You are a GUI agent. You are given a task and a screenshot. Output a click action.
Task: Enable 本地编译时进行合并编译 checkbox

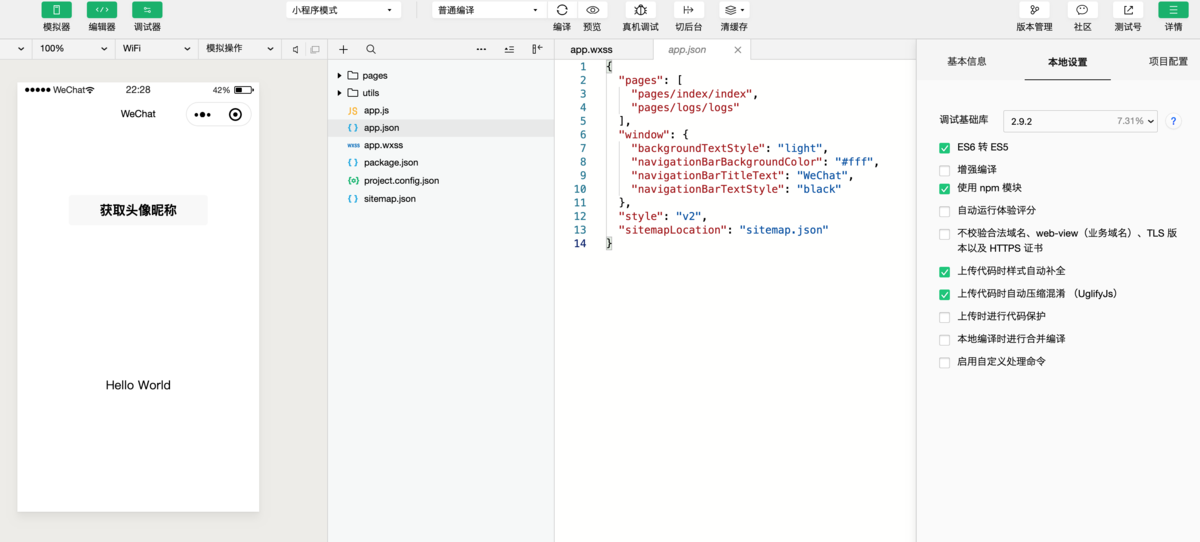[944, 340]
